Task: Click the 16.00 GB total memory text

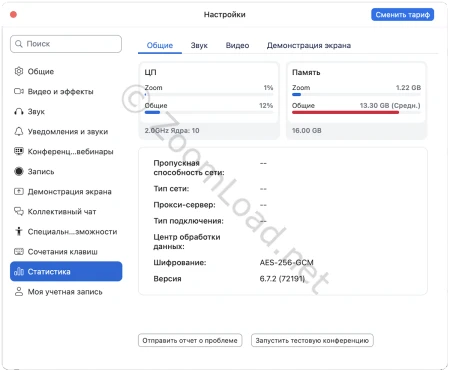Action: coord(307,131)
